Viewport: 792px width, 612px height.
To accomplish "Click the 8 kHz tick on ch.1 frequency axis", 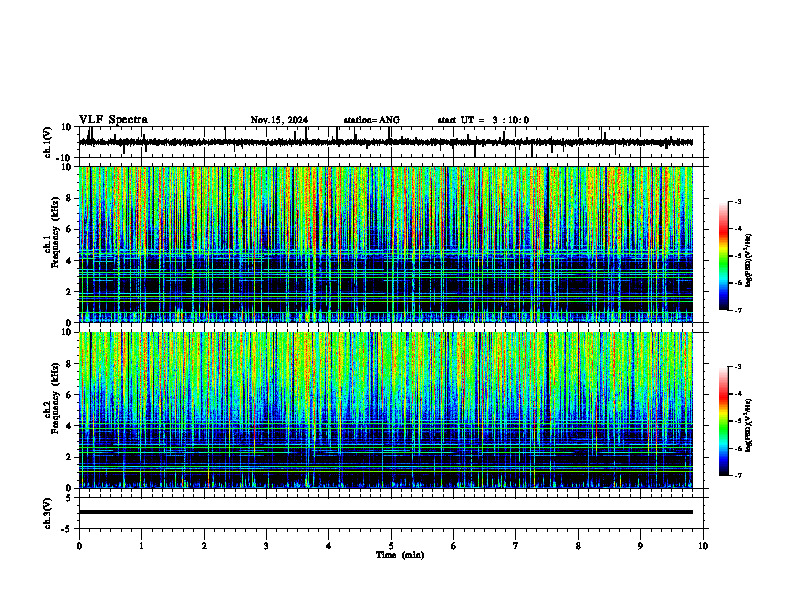I will [x=69, y=198].
